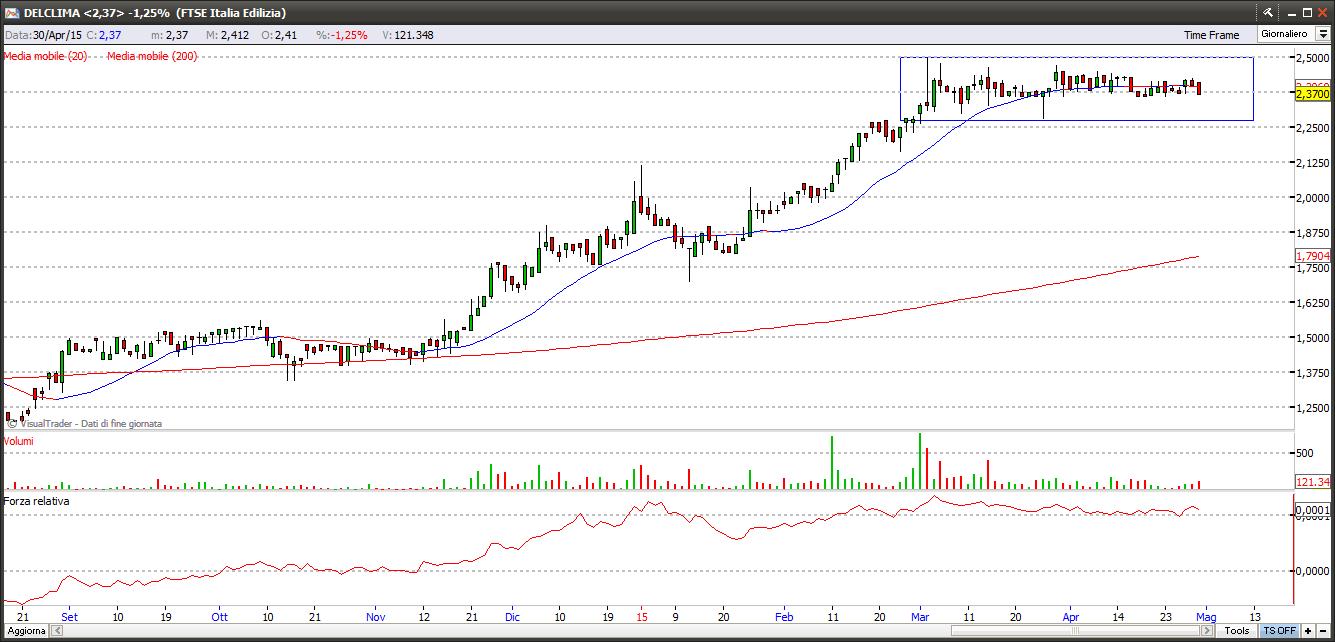Click the Ott month label on time axis
This screenshot has height=642, width=1335.
[x=220, y=617]
